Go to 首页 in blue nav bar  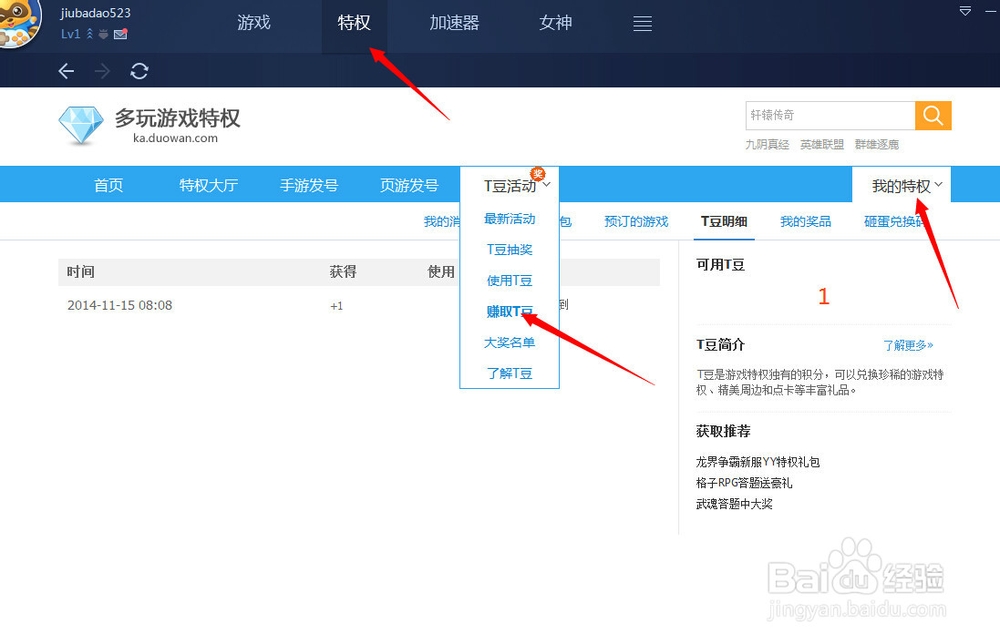108,185
